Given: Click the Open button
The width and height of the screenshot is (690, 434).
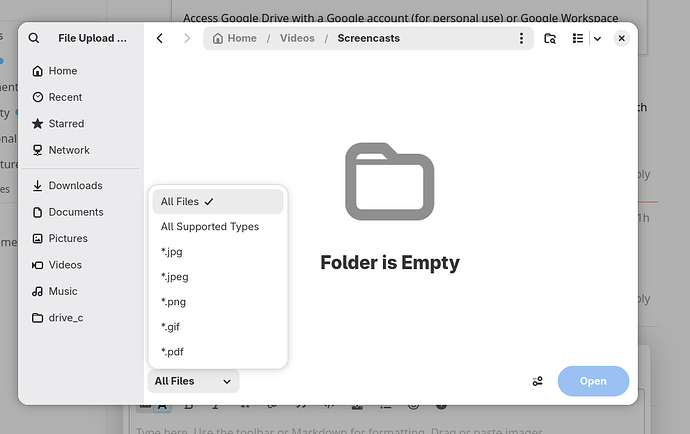Looking at the screenshot, I should 593,381.
